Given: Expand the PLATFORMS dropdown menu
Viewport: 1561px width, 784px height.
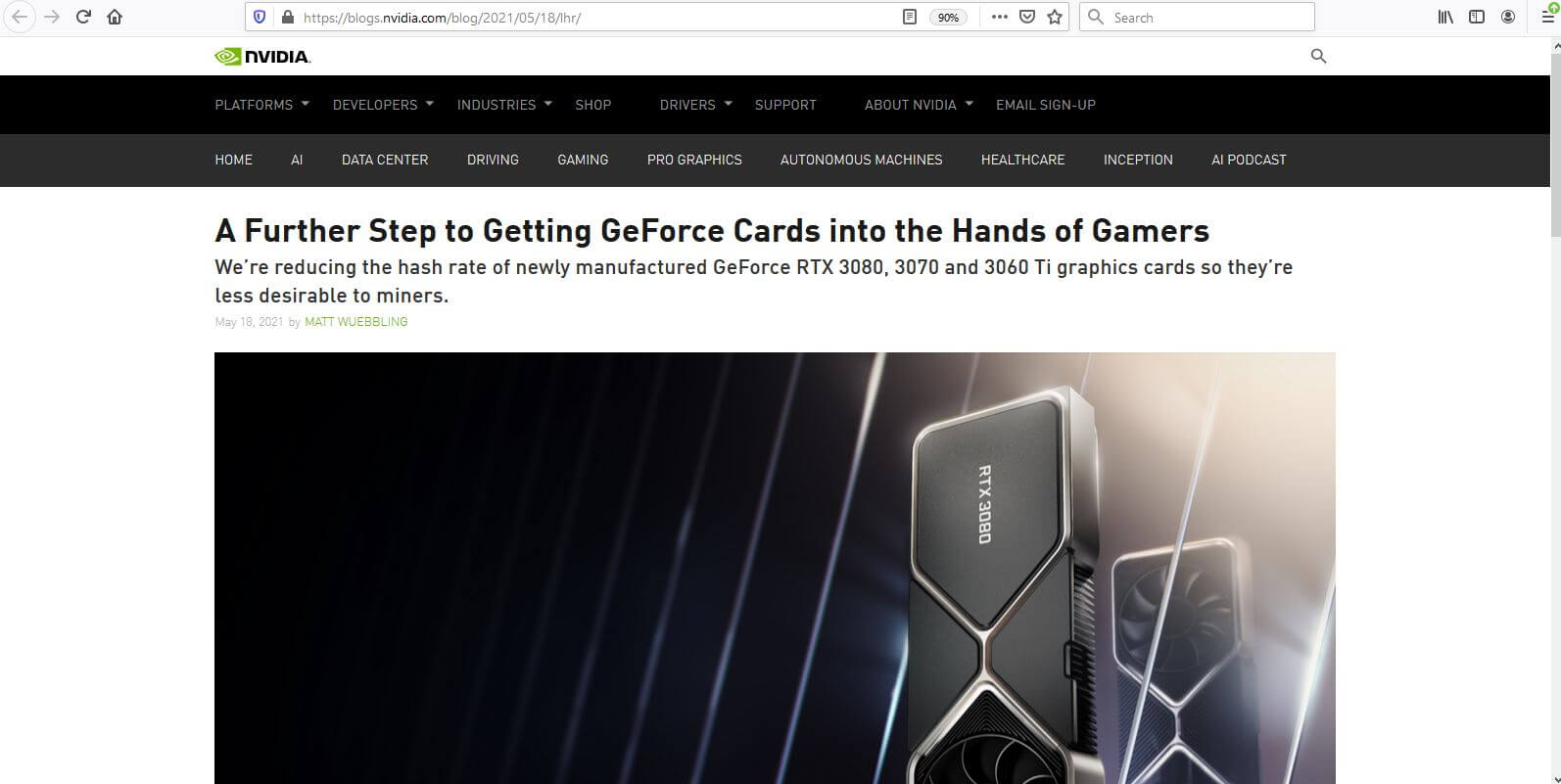Looking at the screenshot, I should click(x=261, y=105).
